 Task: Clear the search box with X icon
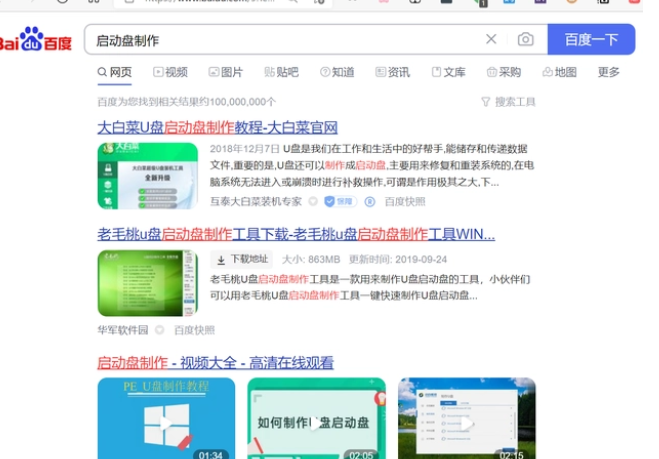[491, 39]
